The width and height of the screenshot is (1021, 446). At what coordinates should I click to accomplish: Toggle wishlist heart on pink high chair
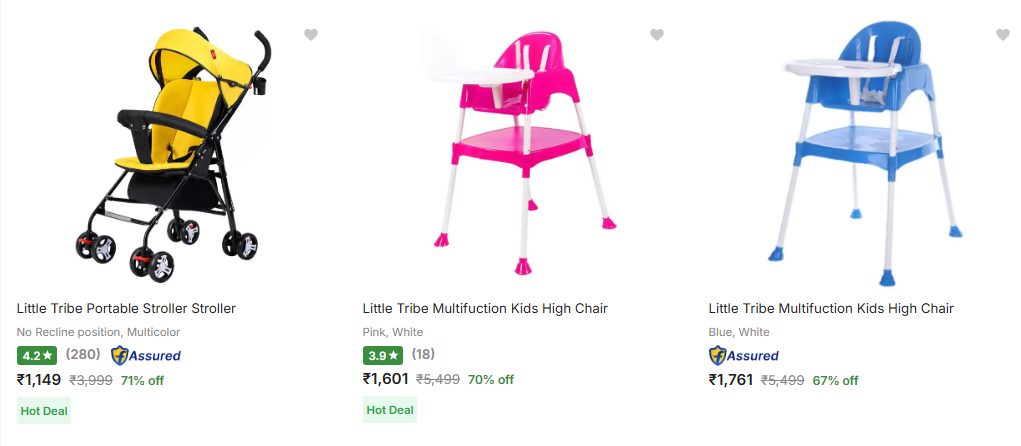point(657,35)
